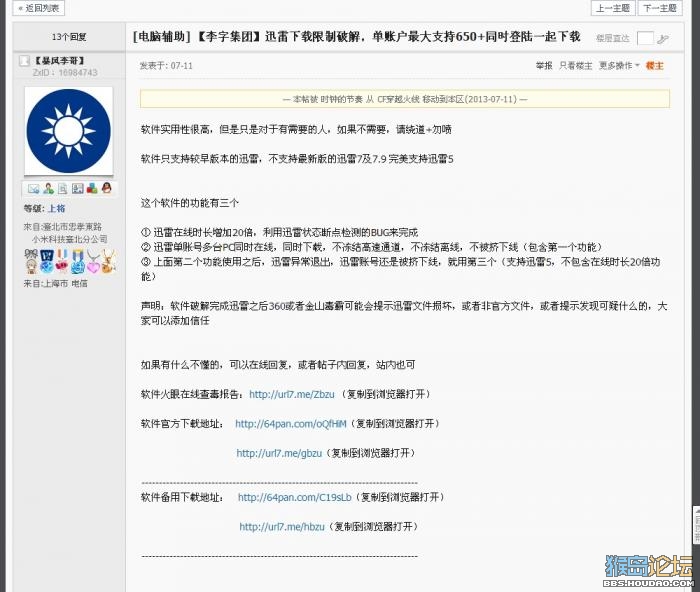Click the red ribbon medal icon
This screenshot has width=700, height=592.
tap(62, 261)
